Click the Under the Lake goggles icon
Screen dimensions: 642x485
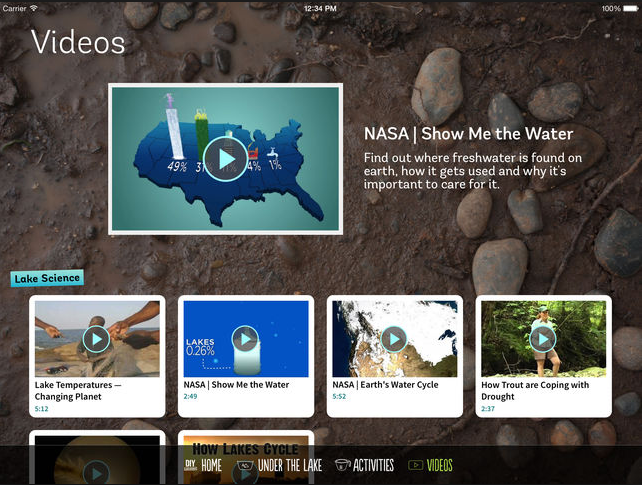(x=245, y=465)
